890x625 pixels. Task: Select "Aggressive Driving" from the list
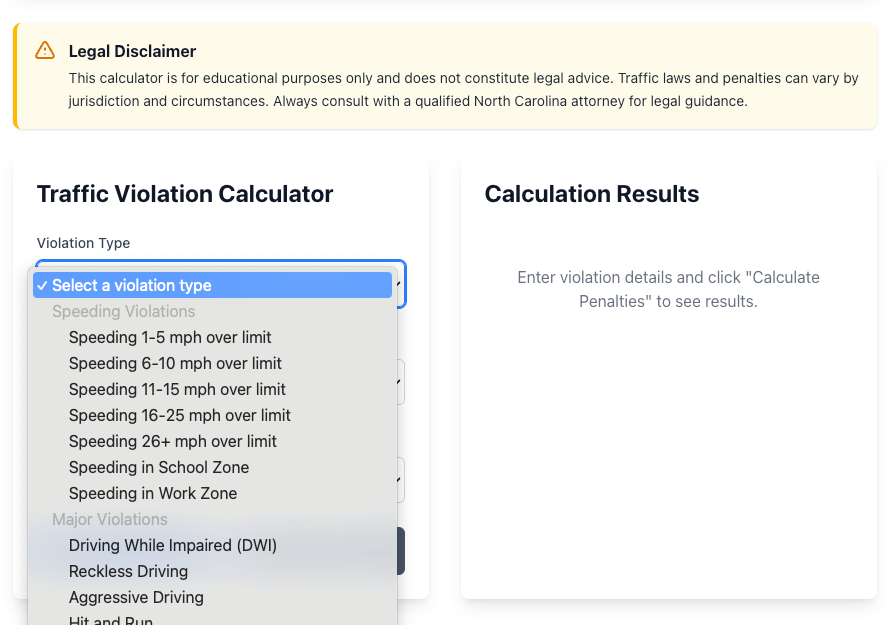coord(136,597)
